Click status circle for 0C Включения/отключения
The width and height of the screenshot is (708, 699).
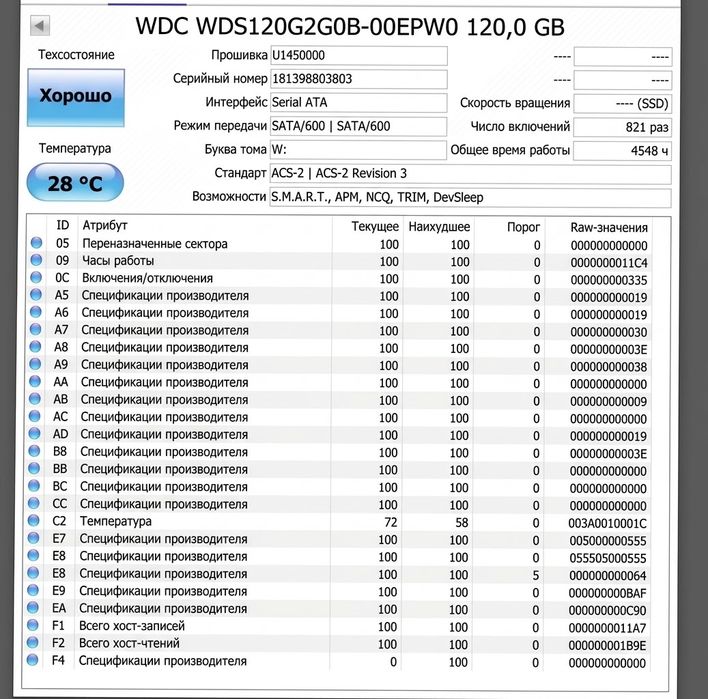click(36, 277)
